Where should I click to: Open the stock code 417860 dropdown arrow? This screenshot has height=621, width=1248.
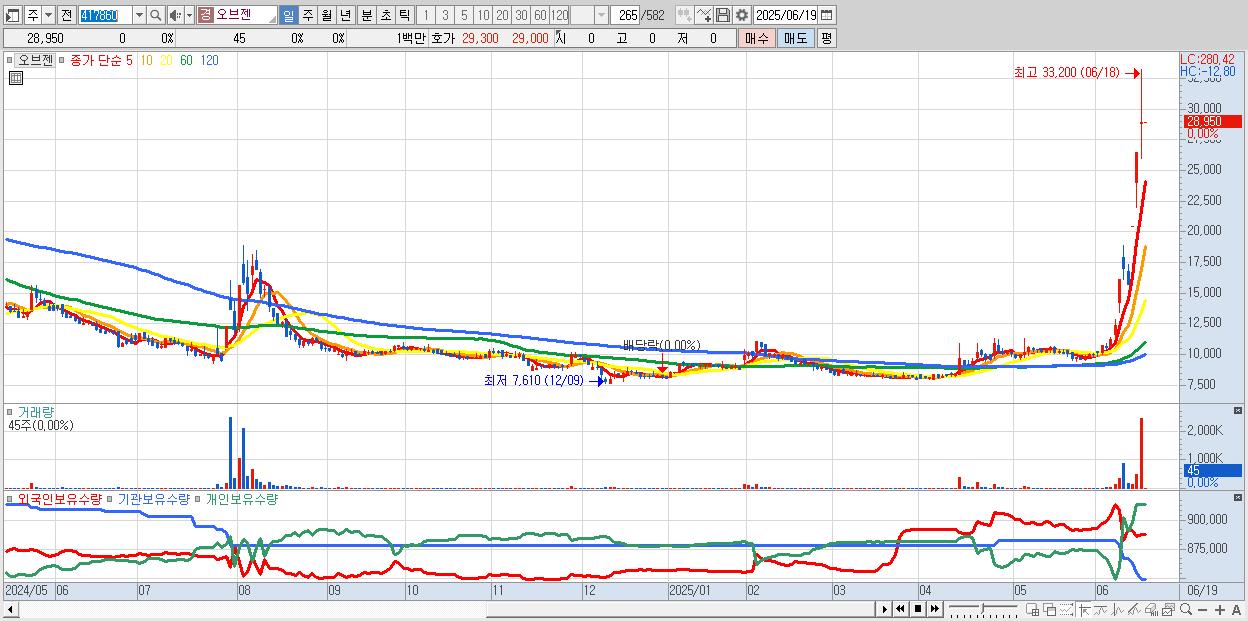[139, 15]
